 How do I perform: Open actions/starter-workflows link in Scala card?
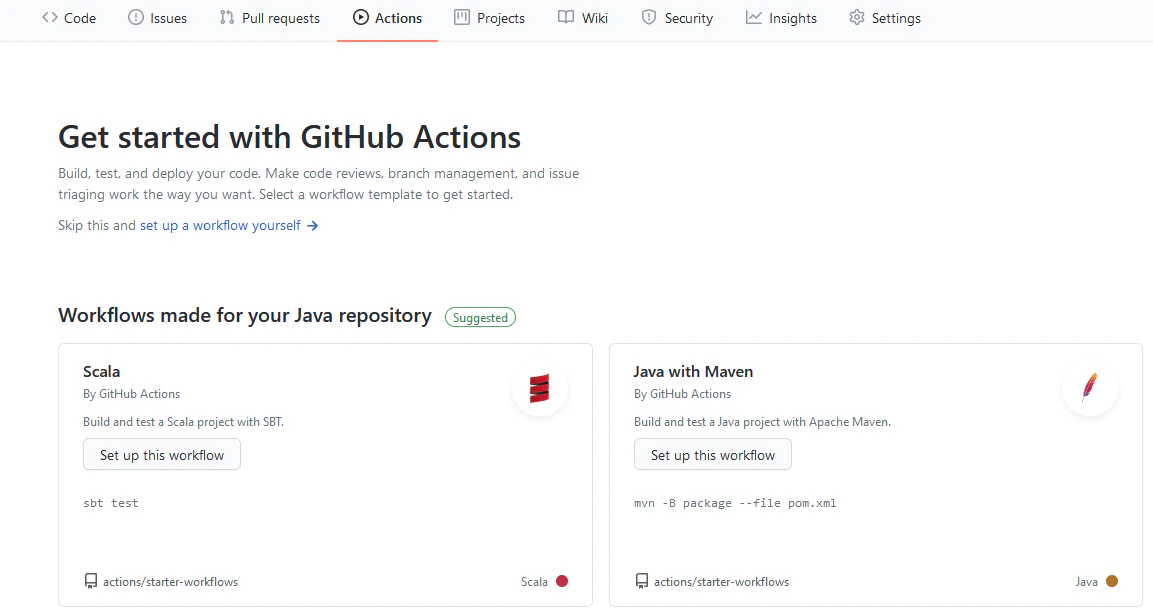pyautogui.click(x=171, y=582)
